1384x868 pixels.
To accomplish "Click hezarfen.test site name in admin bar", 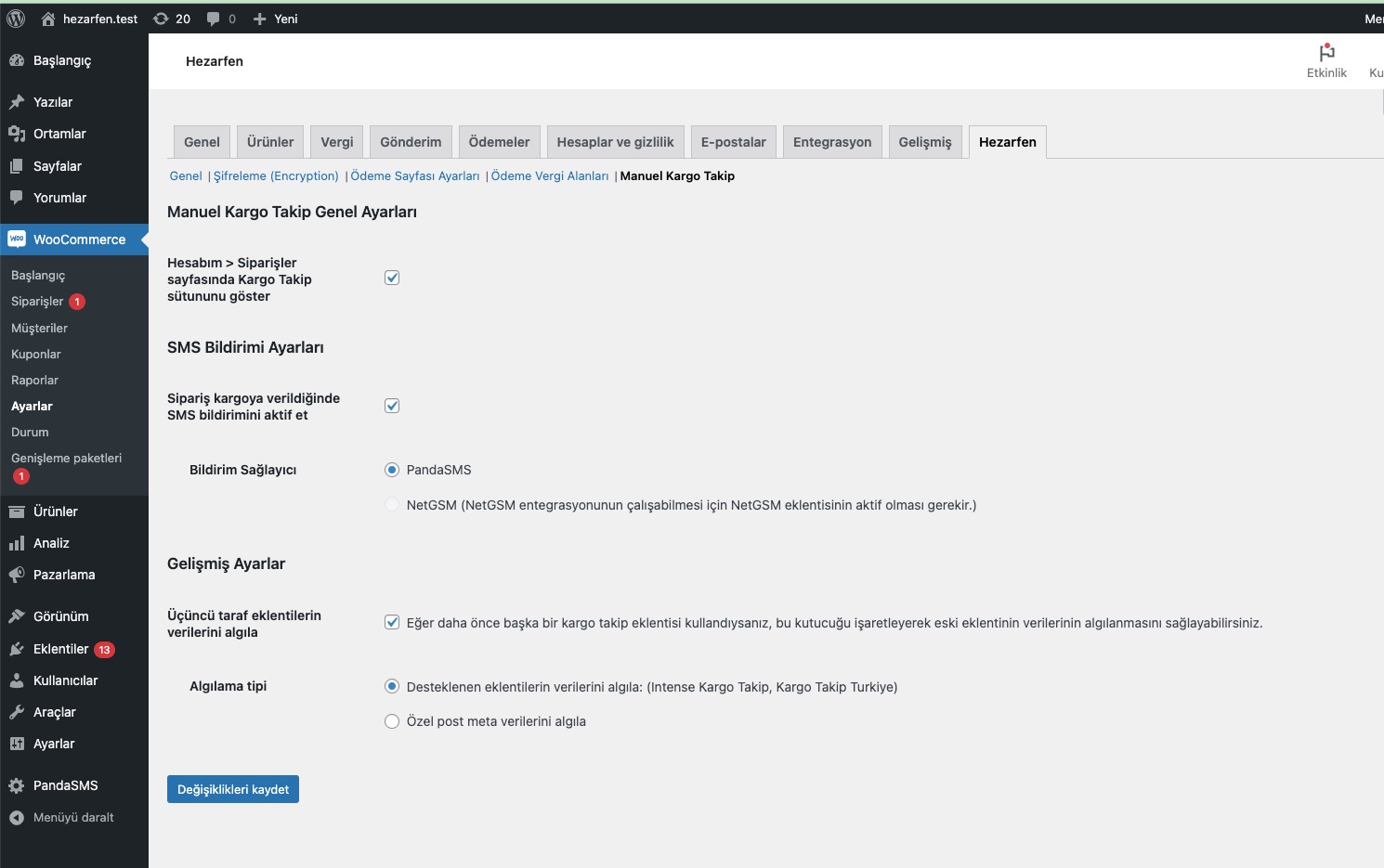I will [100, 19].
